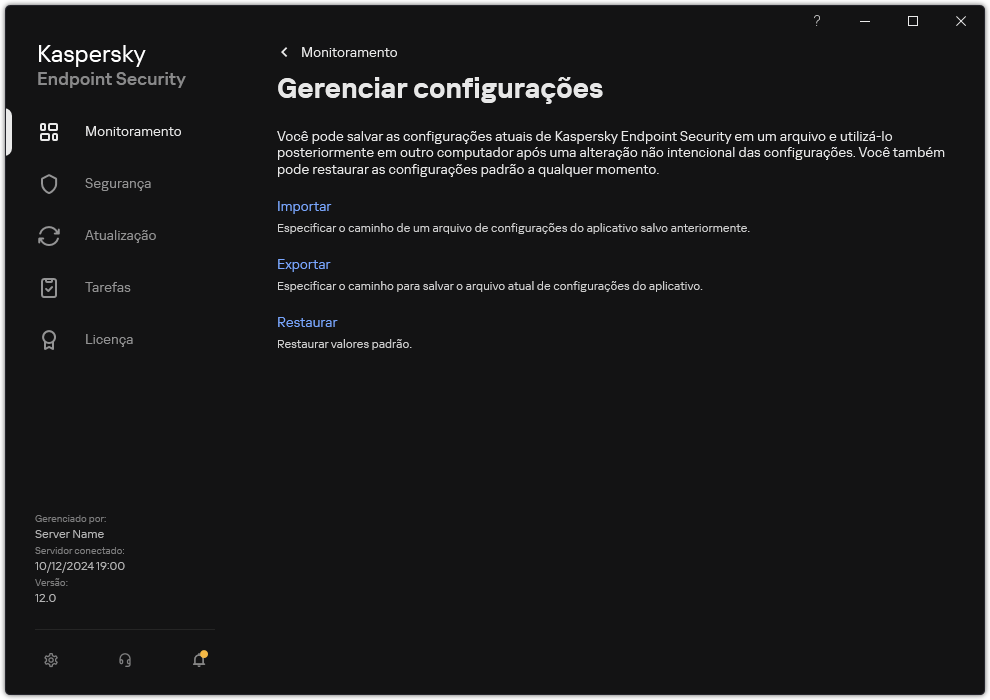Select Segurança in the sidebar menu

click(117, 183)
